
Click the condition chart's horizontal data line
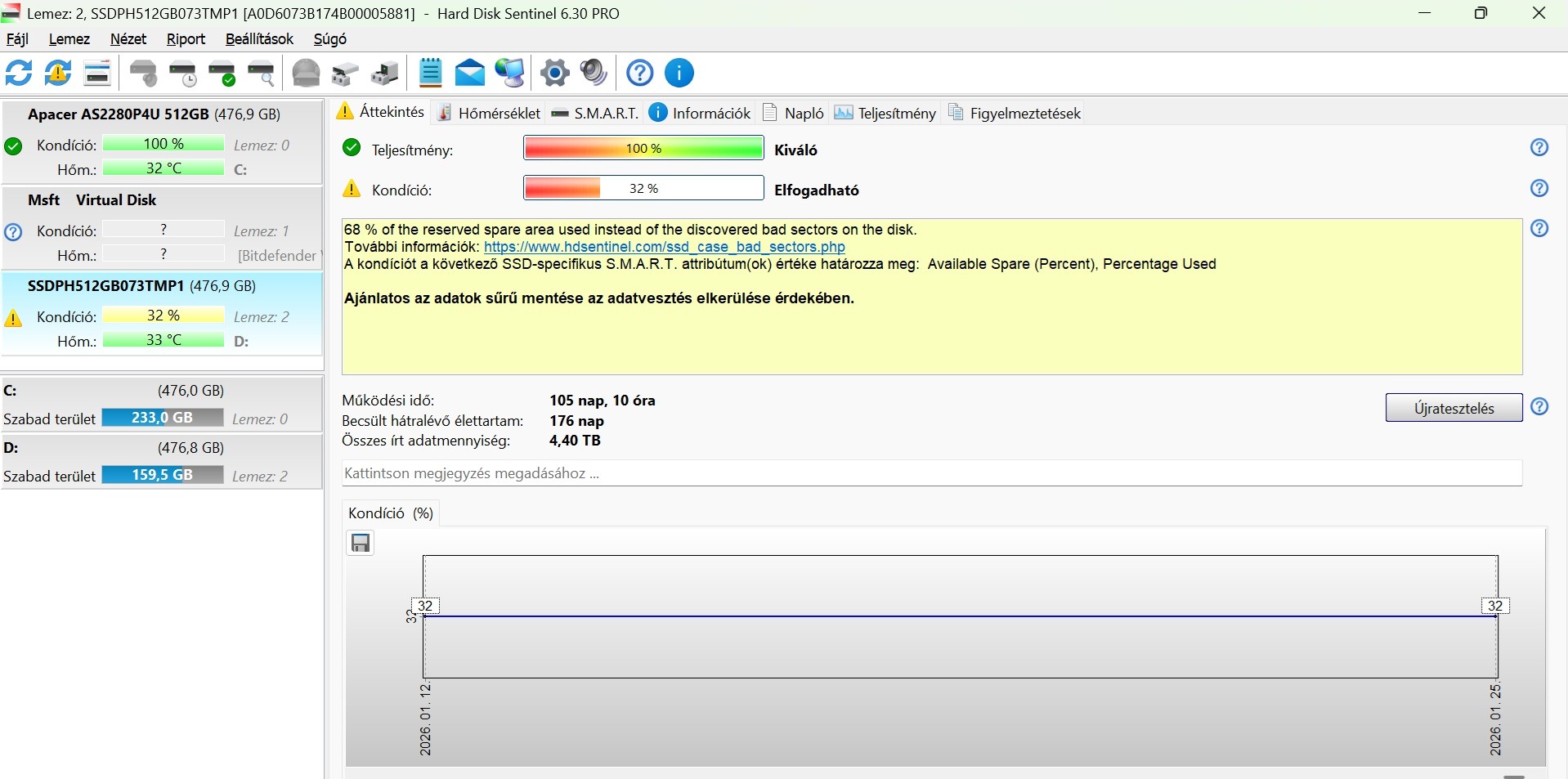(x=961, y=616)
